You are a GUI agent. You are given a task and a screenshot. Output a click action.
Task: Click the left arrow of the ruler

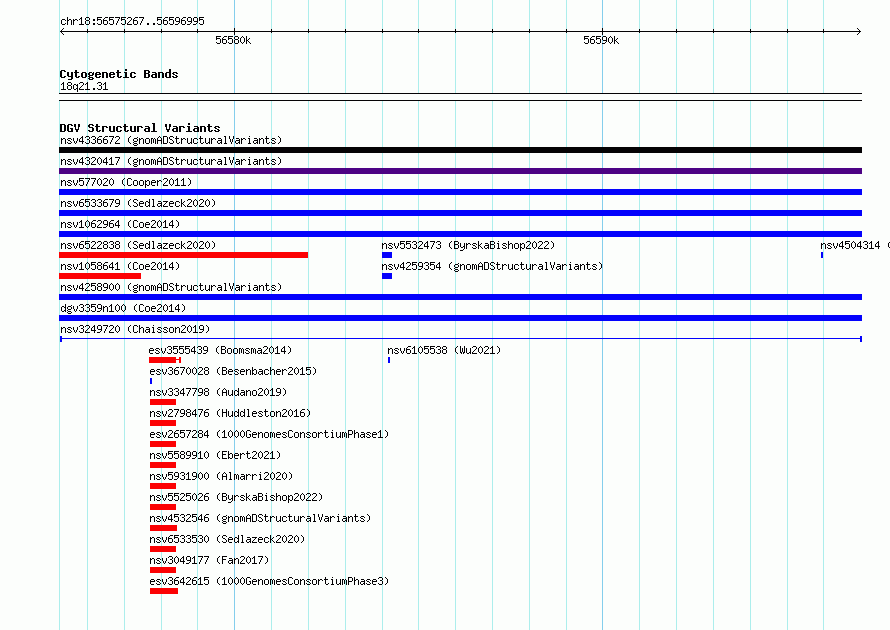click(x=63, y=31)
